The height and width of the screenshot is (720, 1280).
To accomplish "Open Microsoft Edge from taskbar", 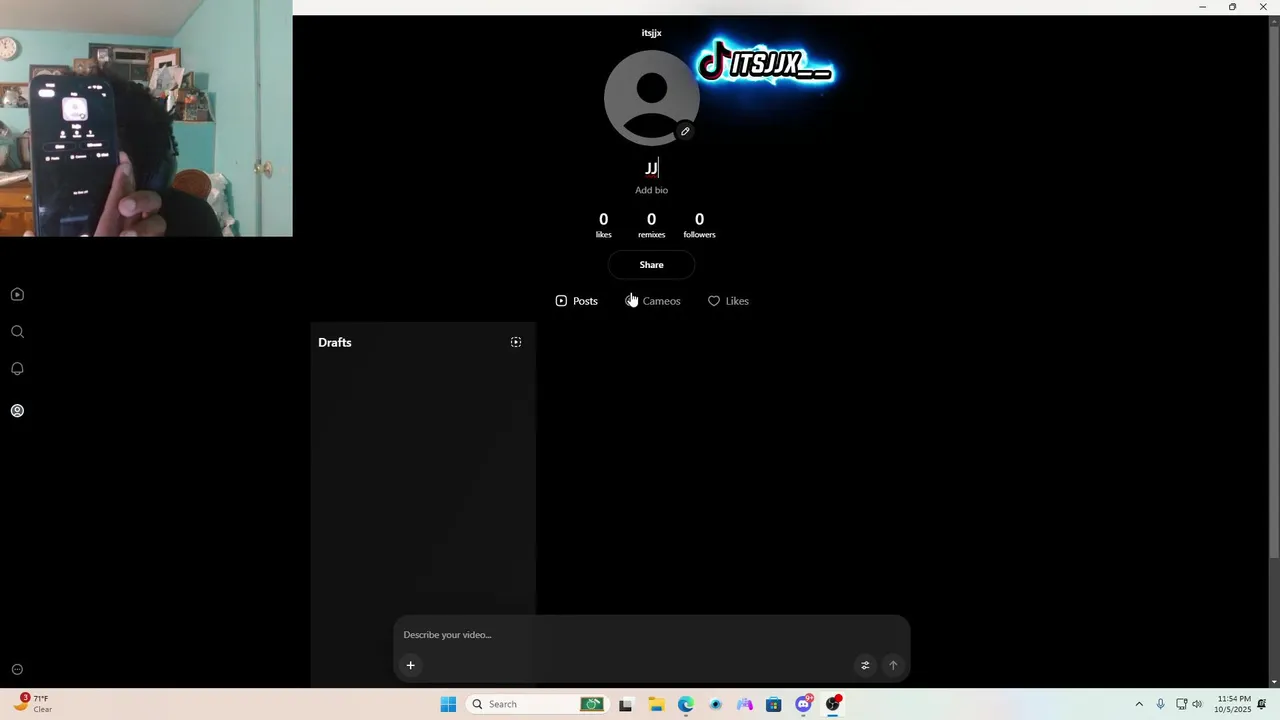I will click(685, 704).
